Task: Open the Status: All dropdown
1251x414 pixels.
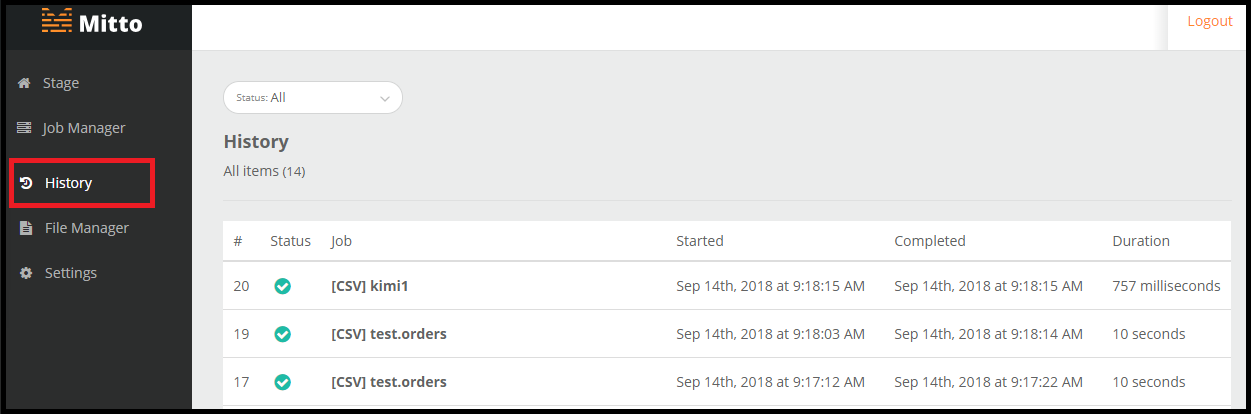Action: (x=313, y=98)
